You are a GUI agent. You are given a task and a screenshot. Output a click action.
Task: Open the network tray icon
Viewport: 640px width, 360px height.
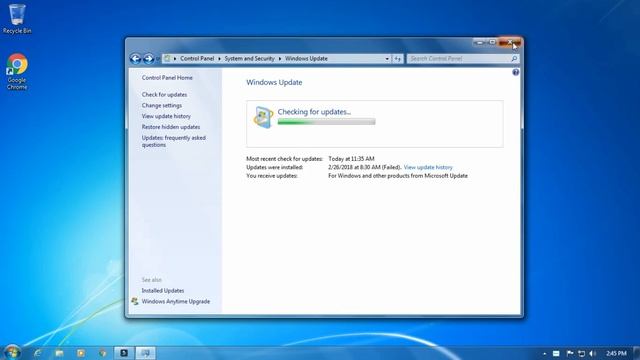(581, 353)
